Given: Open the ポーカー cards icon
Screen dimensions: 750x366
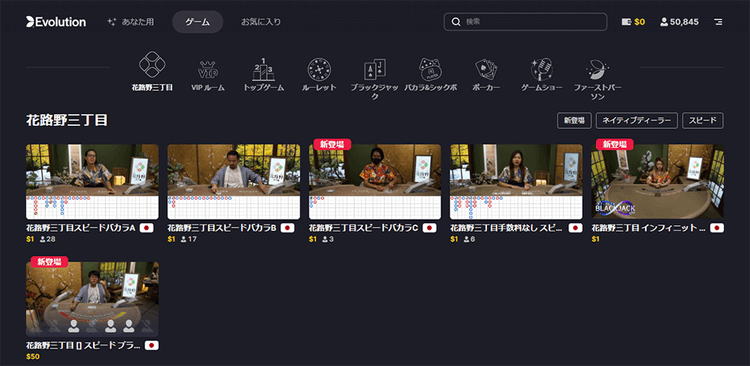Looking at the screenshot, I should click(x=486, y=69).
